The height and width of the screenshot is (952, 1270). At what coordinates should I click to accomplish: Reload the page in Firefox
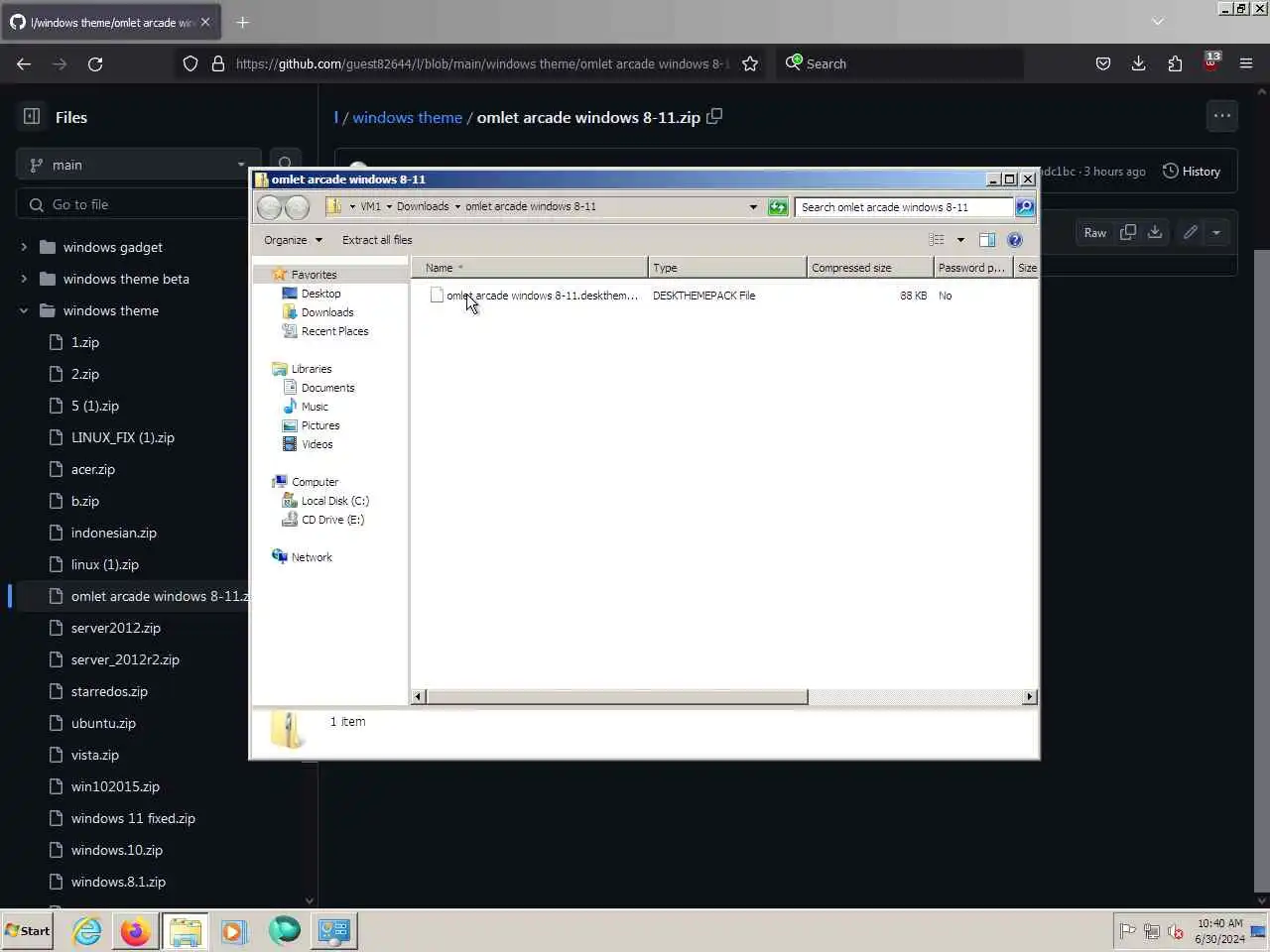(x=95, y=63)
